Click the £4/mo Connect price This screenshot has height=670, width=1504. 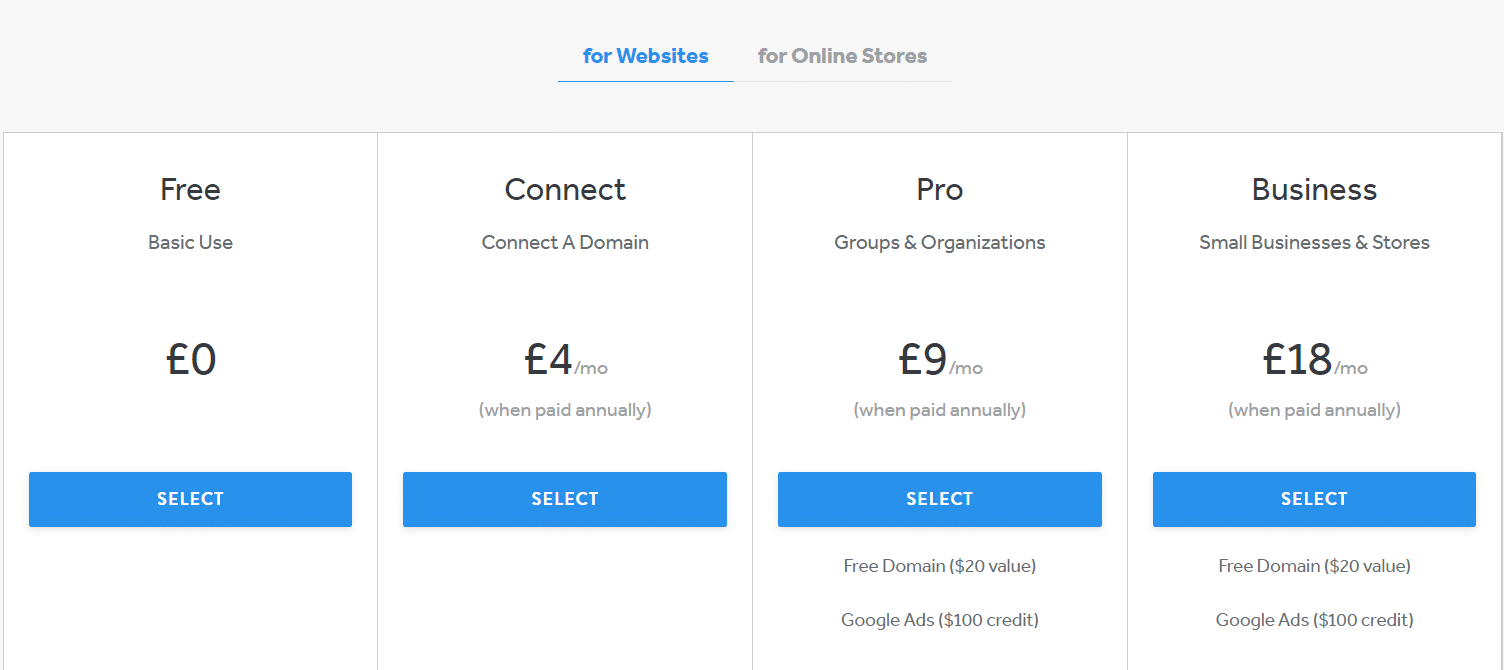point(566,359)
